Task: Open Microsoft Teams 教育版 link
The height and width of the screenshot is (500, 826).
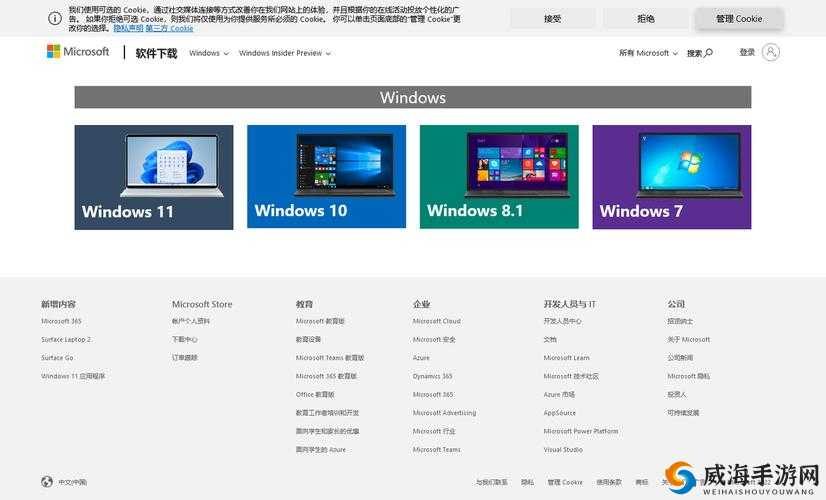Action: pyautogui.click(x=330, y=358)
